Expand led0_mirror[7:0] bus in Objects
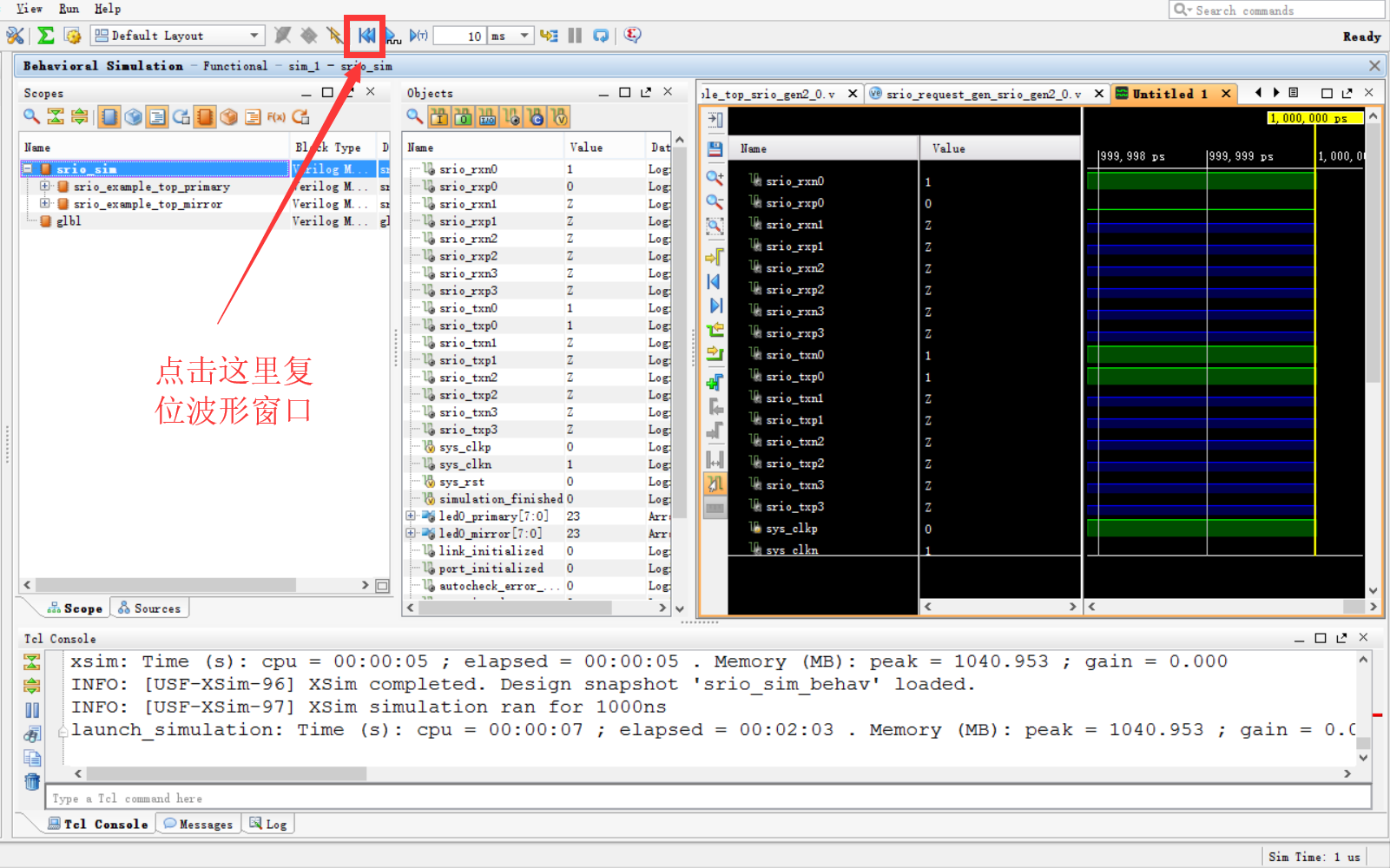The height and width of the screenshot is (868, 1390). tap(411, 533)
